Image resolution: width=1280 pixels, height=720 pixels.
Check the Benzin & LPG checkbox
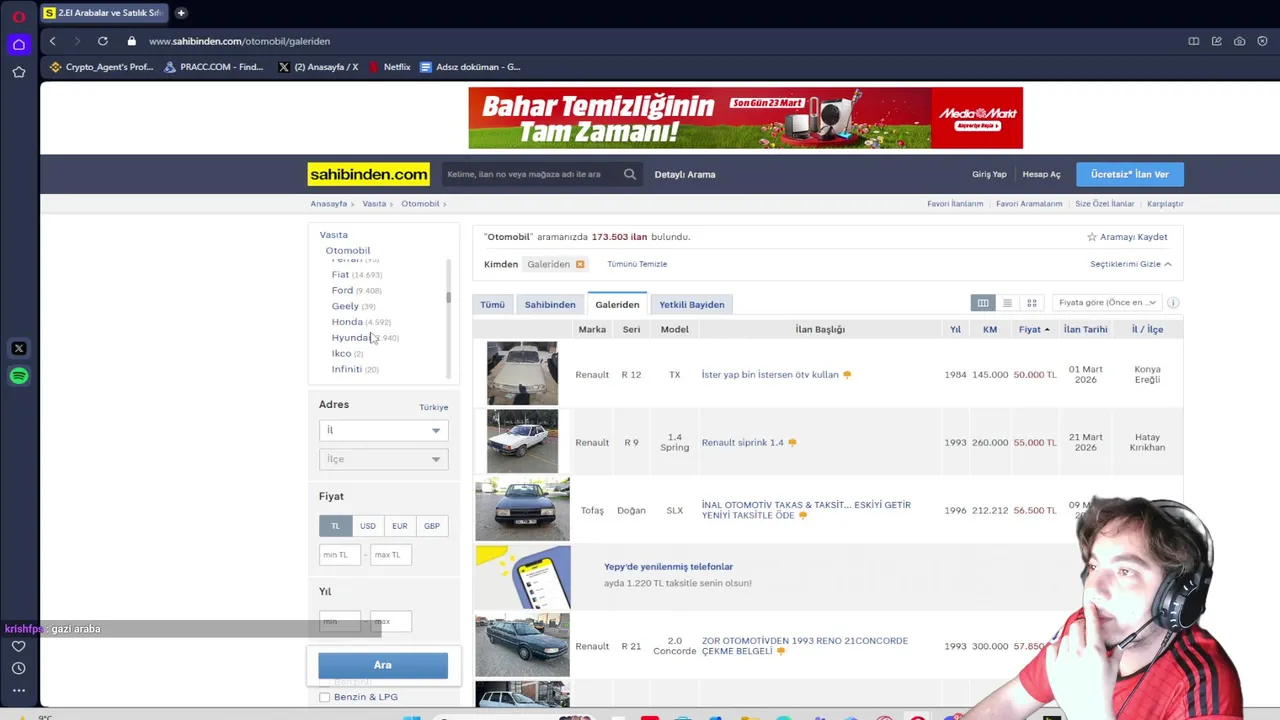(324, 697)
